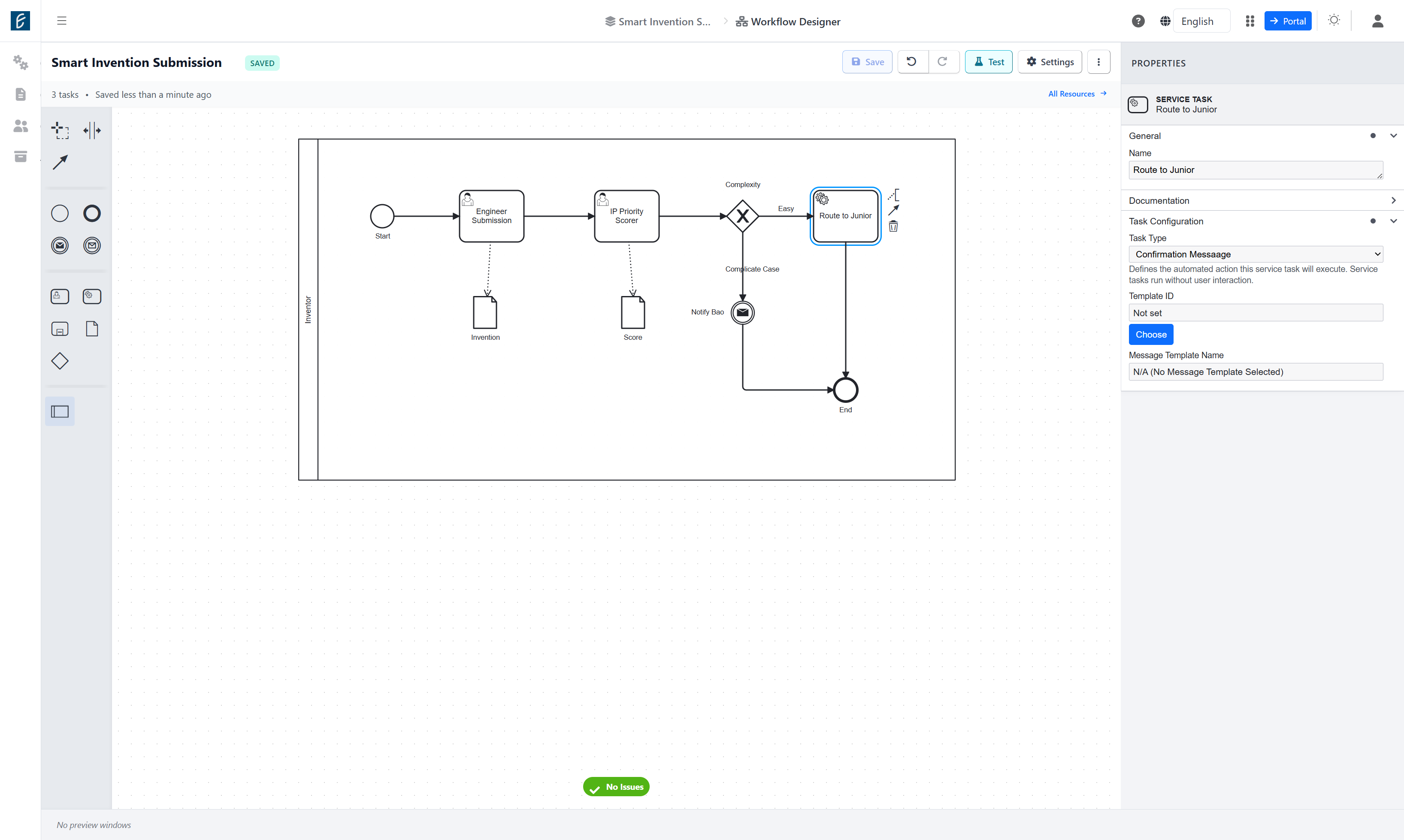Select the Inventor lane label
1404x840 pixels.
[308, 310]
